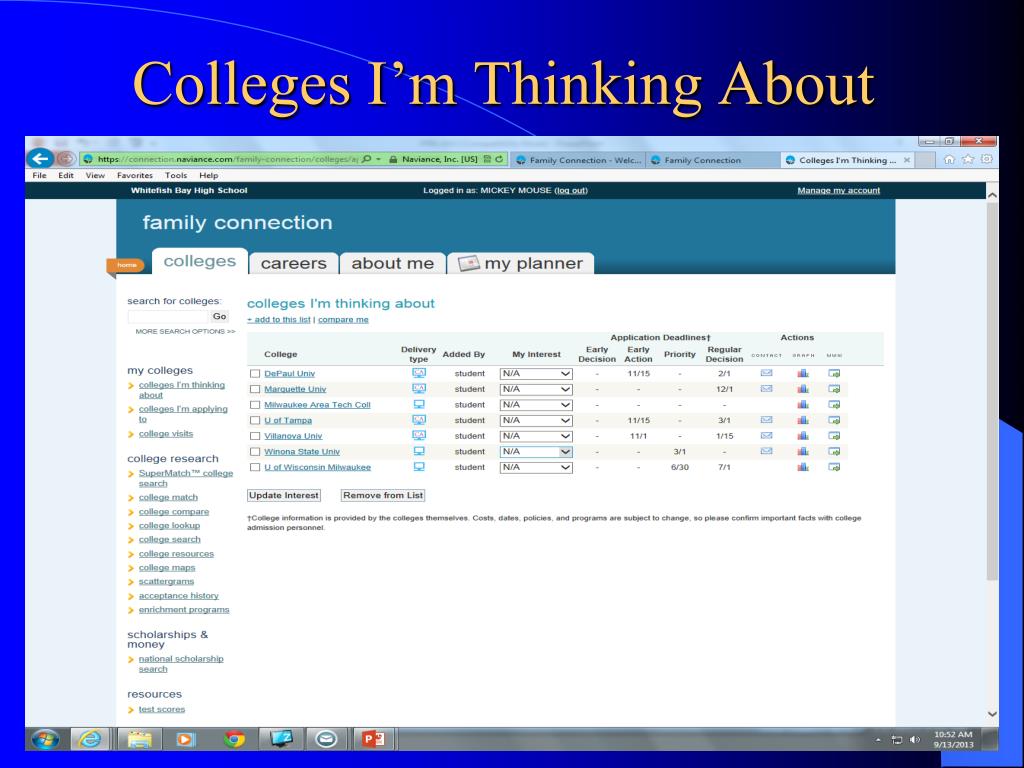The width and height of the screenshot is (1024, 768).
Task: Check the box next to DePaul Univ
Action: (x=255, y=374)
